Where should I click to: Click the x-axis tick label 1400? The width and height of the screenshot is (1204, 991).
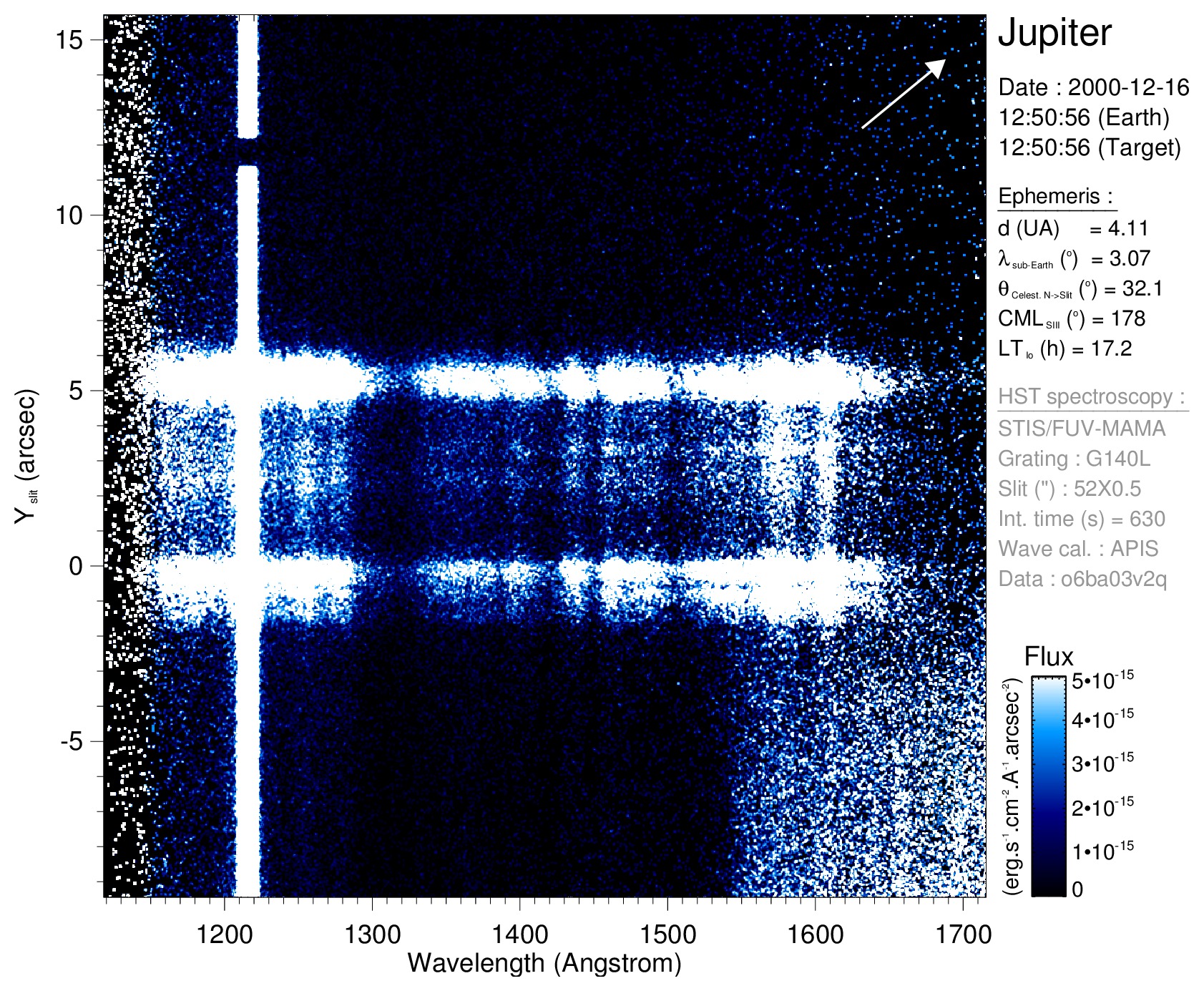click(x=519, y=934)
